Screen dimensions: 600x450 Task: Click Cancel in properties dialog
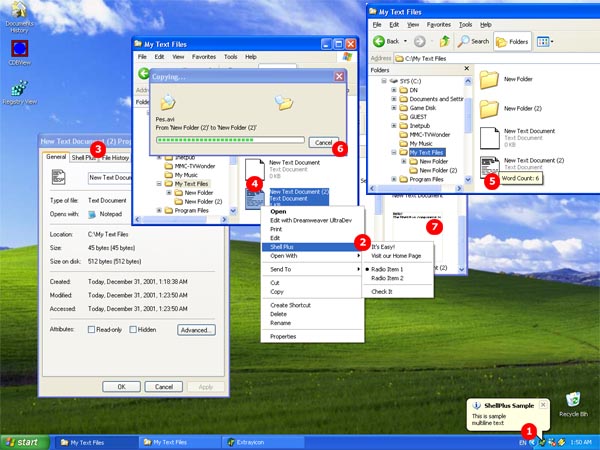click(x=164, y=386)
